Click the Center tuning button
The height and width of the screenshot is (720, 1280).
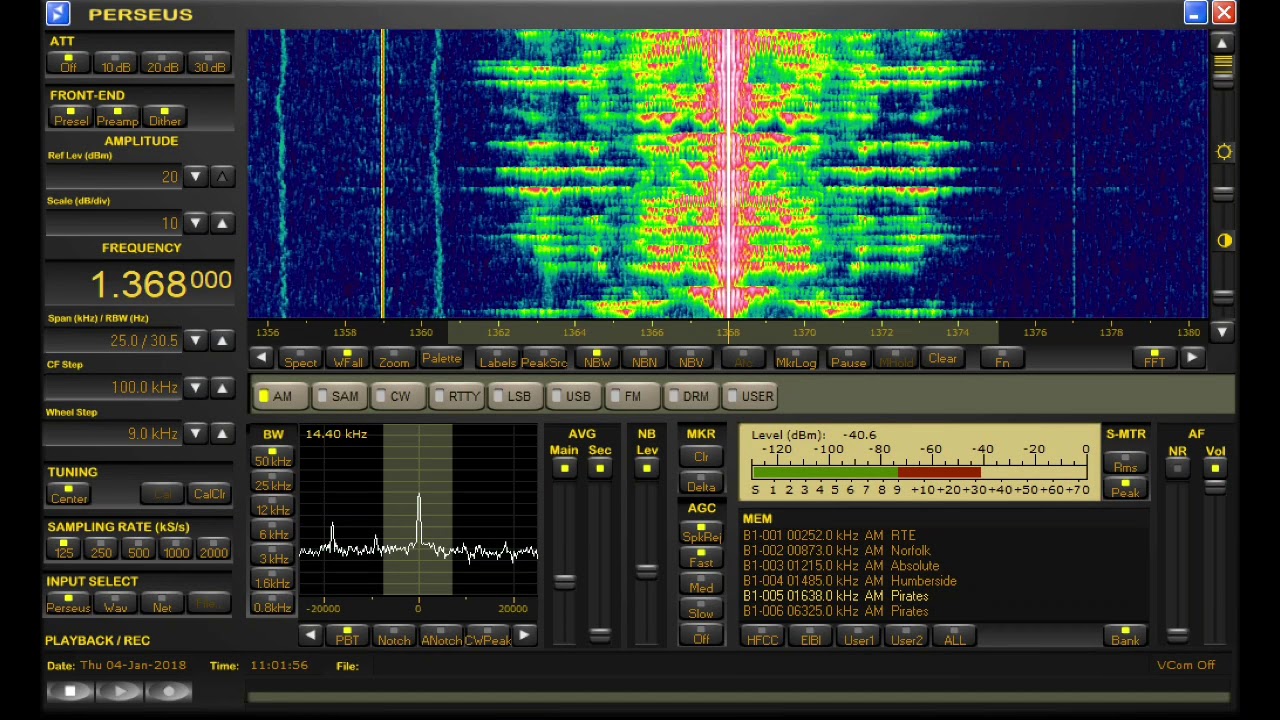tap(69, 494)
